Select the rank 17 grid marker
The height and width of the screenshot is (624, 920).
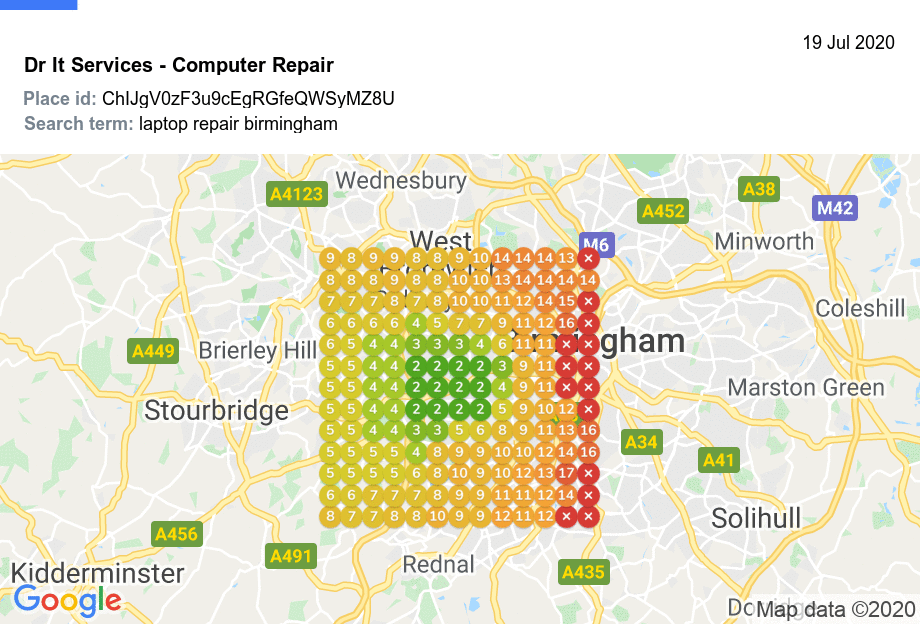[x=566, y=473]
